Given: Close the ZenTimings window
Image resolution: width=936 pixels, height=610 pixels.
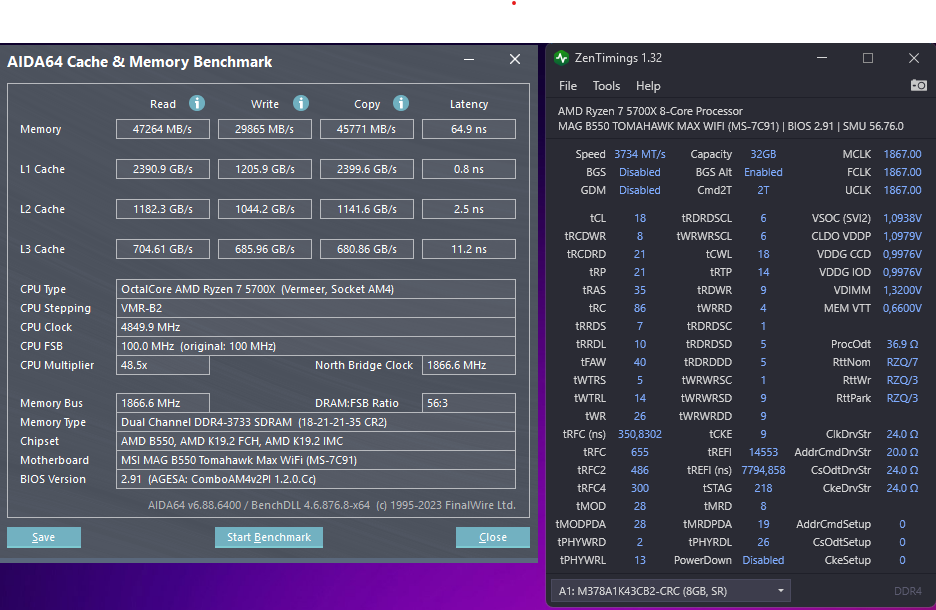Looking at the screenshot, I should point(914,58).
